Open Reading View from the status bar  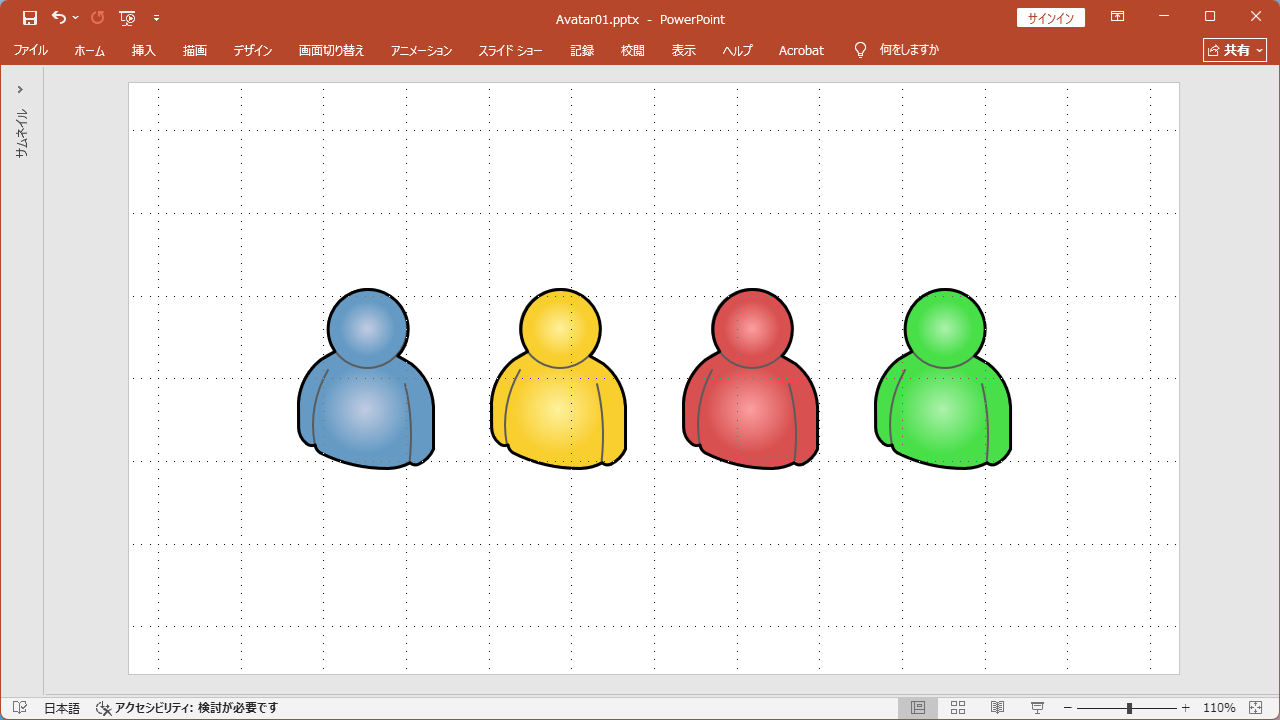tap(996, 707)
